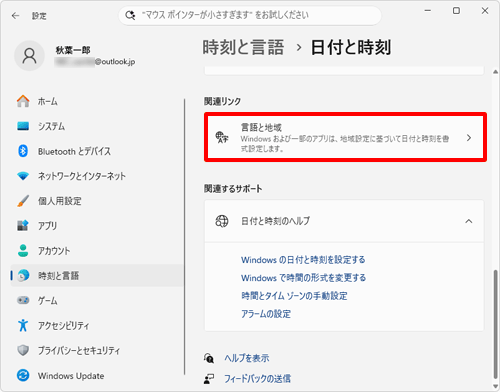Select the network Wi-Fi icon

coord(23,176)
